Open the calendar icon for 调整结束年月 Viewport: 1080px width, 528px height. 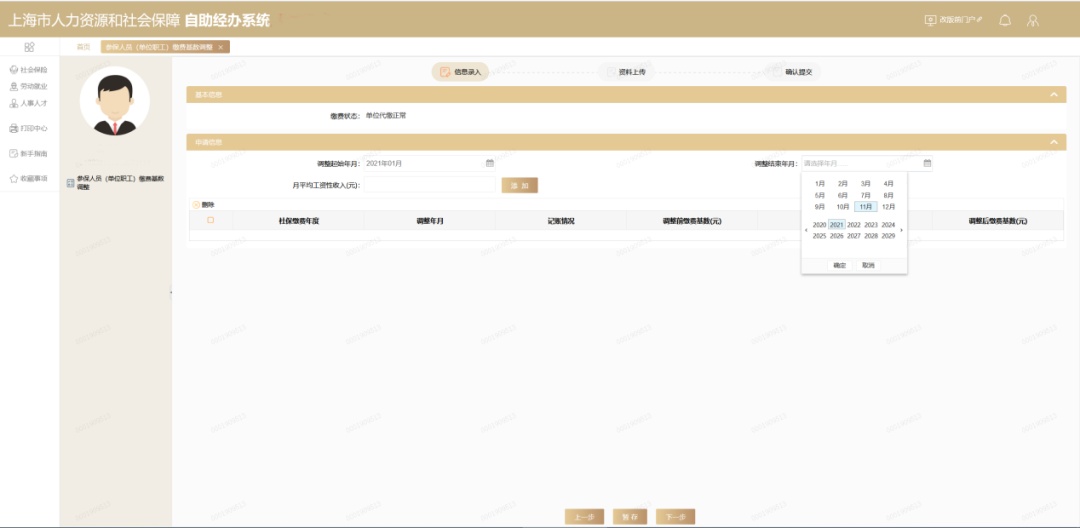(927, 163)
